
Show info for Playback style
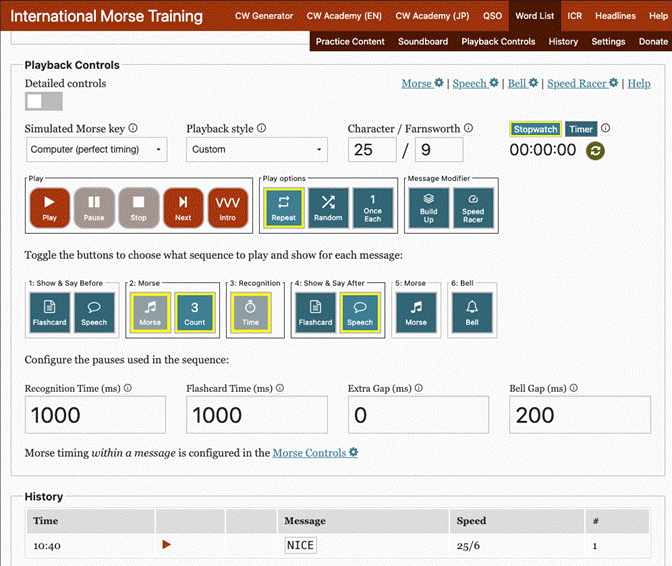coord(261,128)
